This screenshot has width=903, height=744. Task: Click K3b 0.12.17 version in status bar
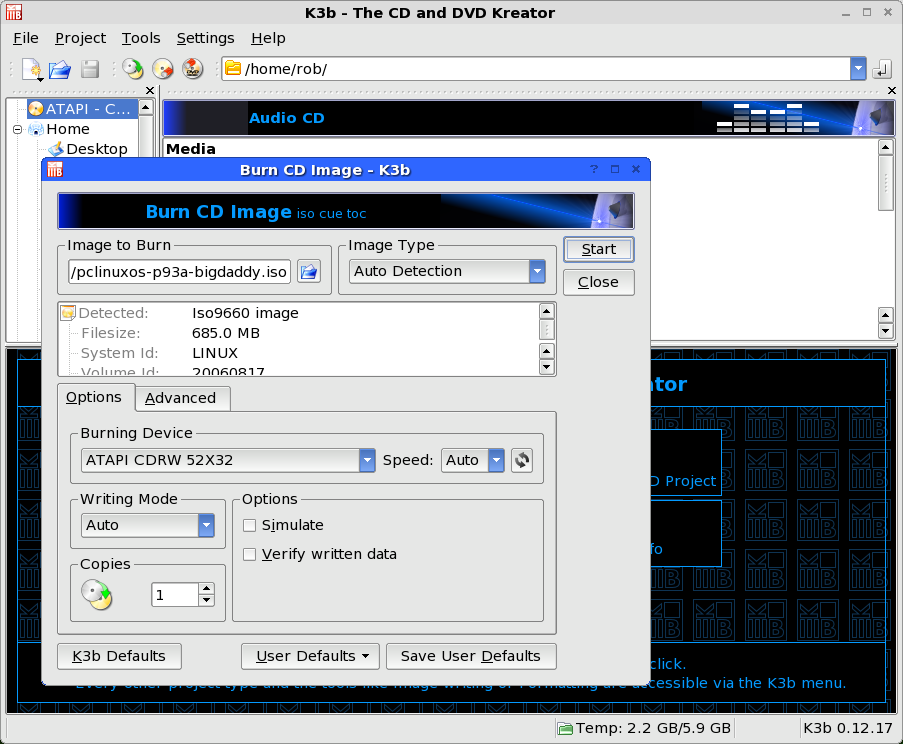pos(848,728)
